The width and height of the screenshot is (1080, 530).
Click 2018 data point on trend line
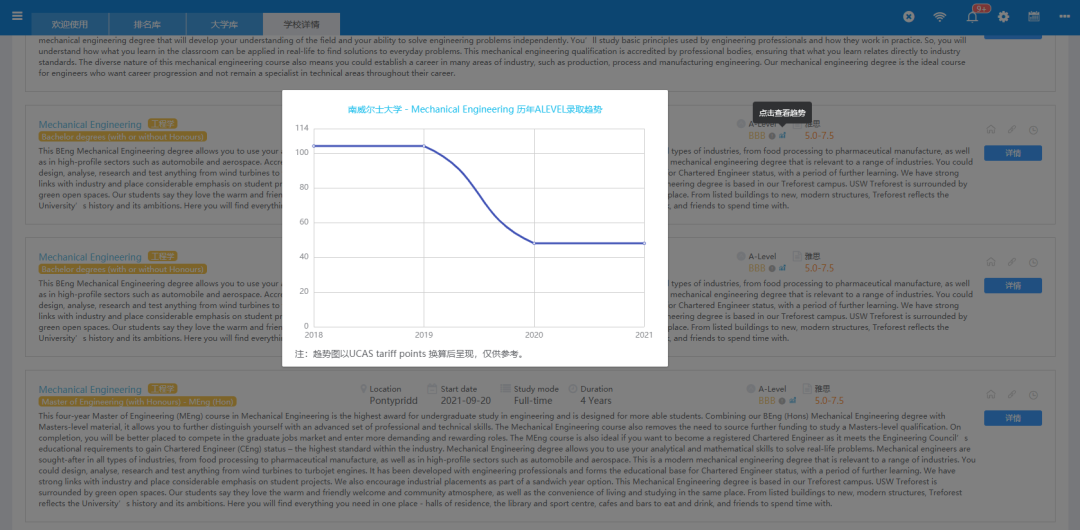pos(314,146)
